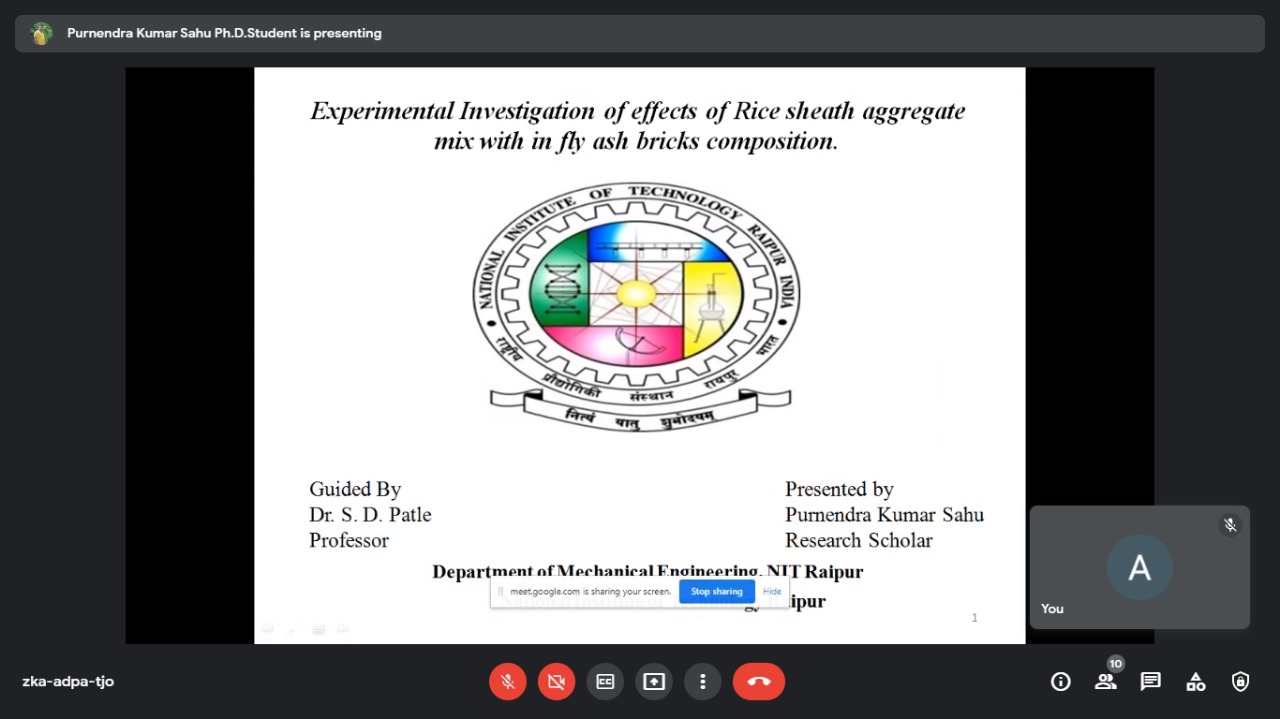The width and height of the screenshot is (1280, 719).
Task: Click the red leave call button
Action: point(759,682)
